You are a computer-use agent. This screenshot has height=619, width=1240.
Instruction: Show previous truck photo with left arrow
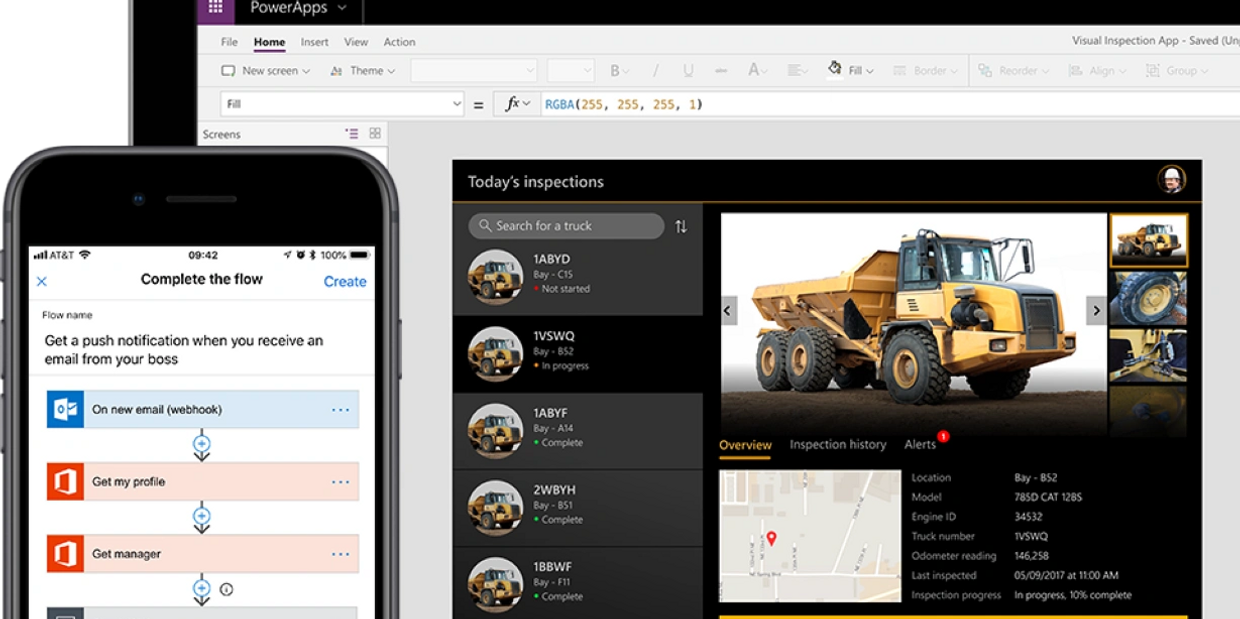tap(728, 311)
